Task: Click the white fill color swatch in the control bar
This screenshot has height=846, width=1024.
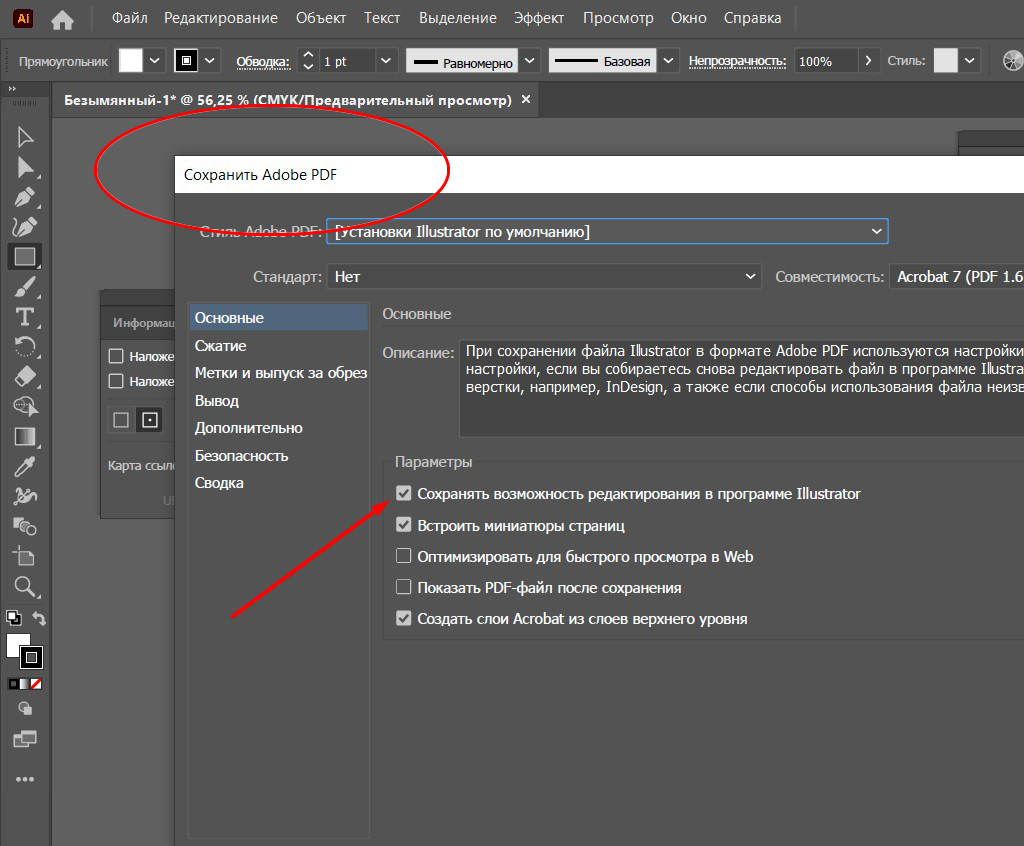Action: tap(131, 61)
